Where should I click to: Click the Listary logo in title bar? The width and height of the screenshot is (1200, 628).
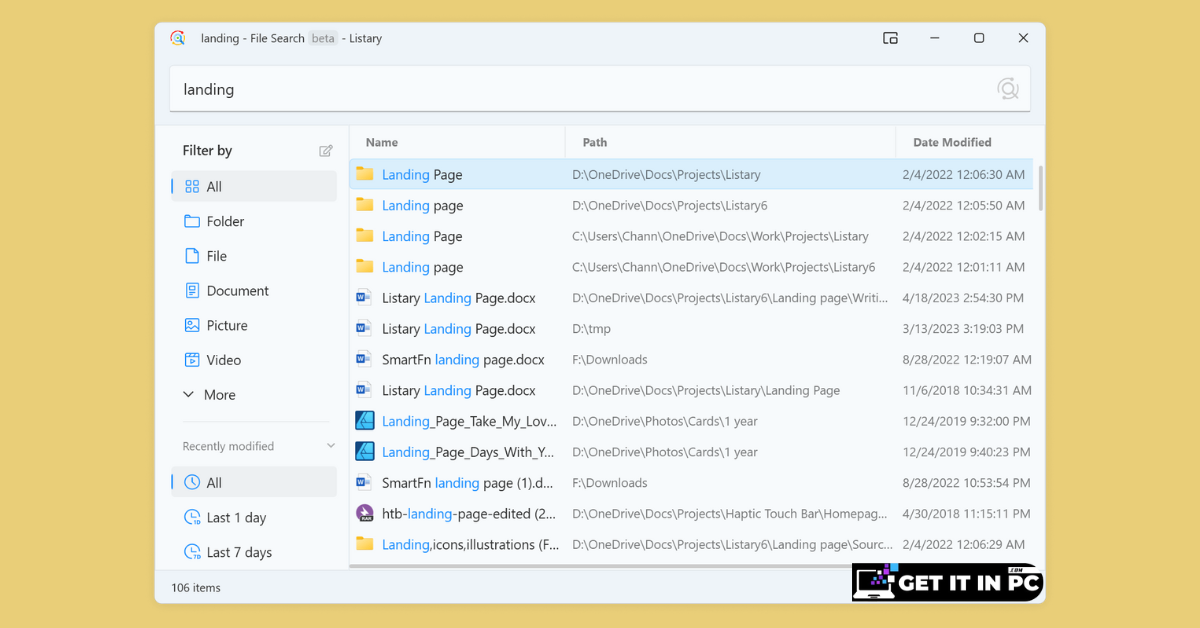tap(177, 38)
